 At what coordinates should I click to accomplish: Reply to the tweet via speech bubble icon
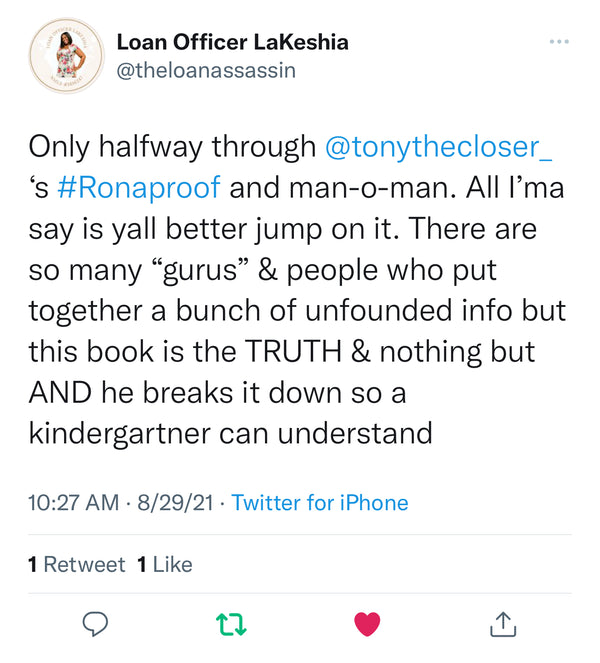pyautogui.click(x=95, y=625)
